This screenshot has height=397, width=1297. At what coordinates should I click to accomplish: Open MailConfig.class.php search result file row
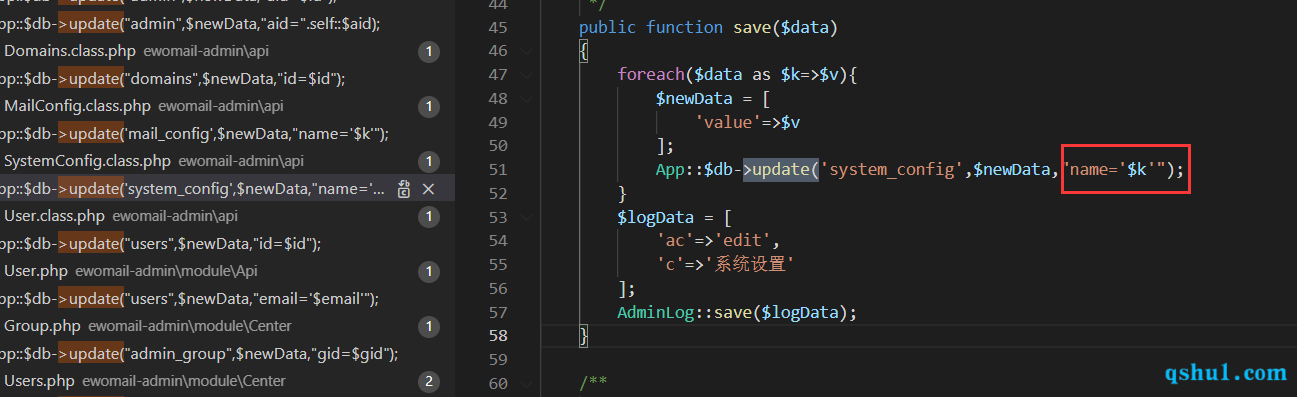(227, 106)
